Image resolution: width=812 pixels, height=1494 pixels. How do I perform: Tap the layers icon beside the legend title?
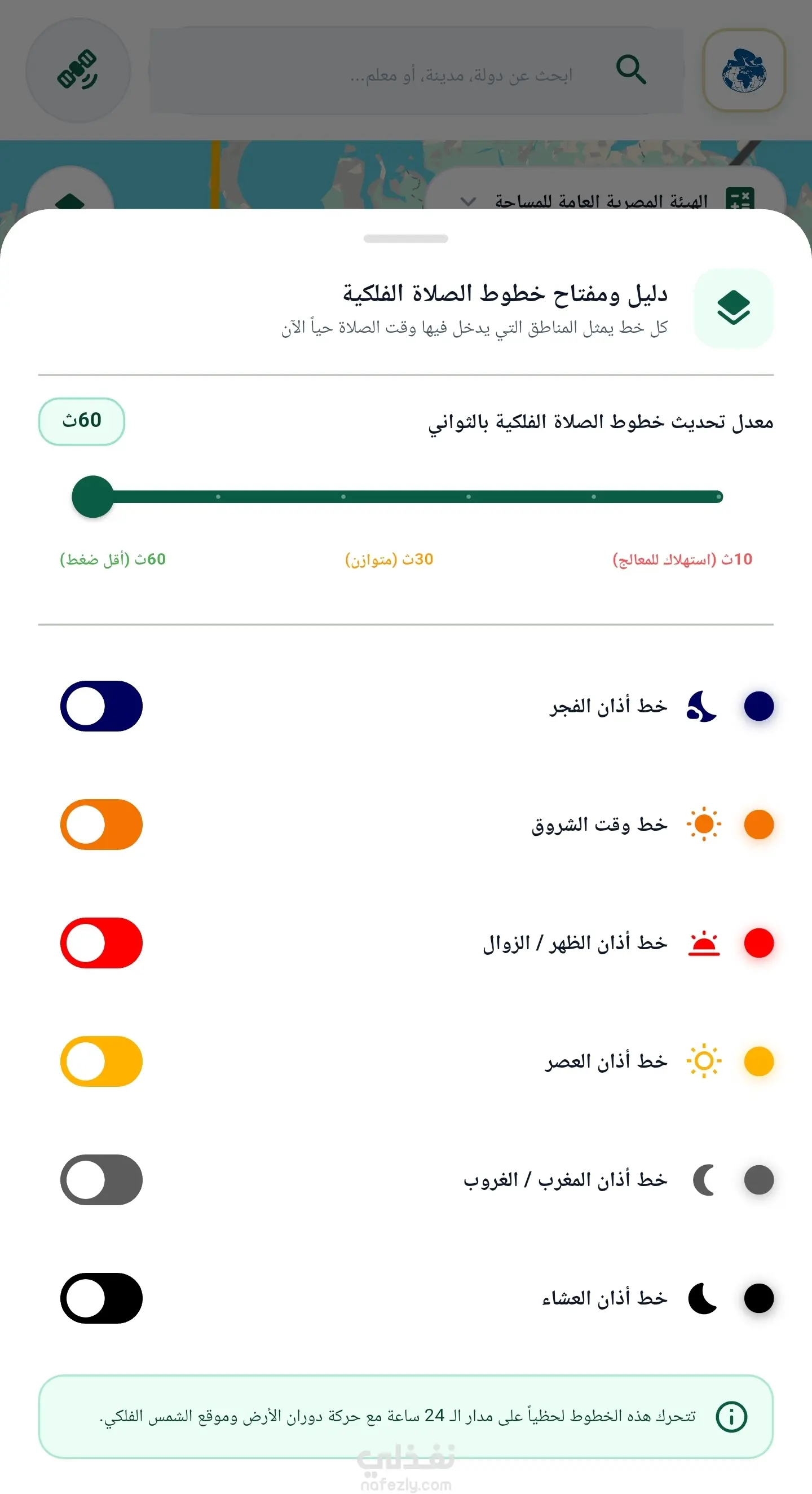(x=734, y=308)
